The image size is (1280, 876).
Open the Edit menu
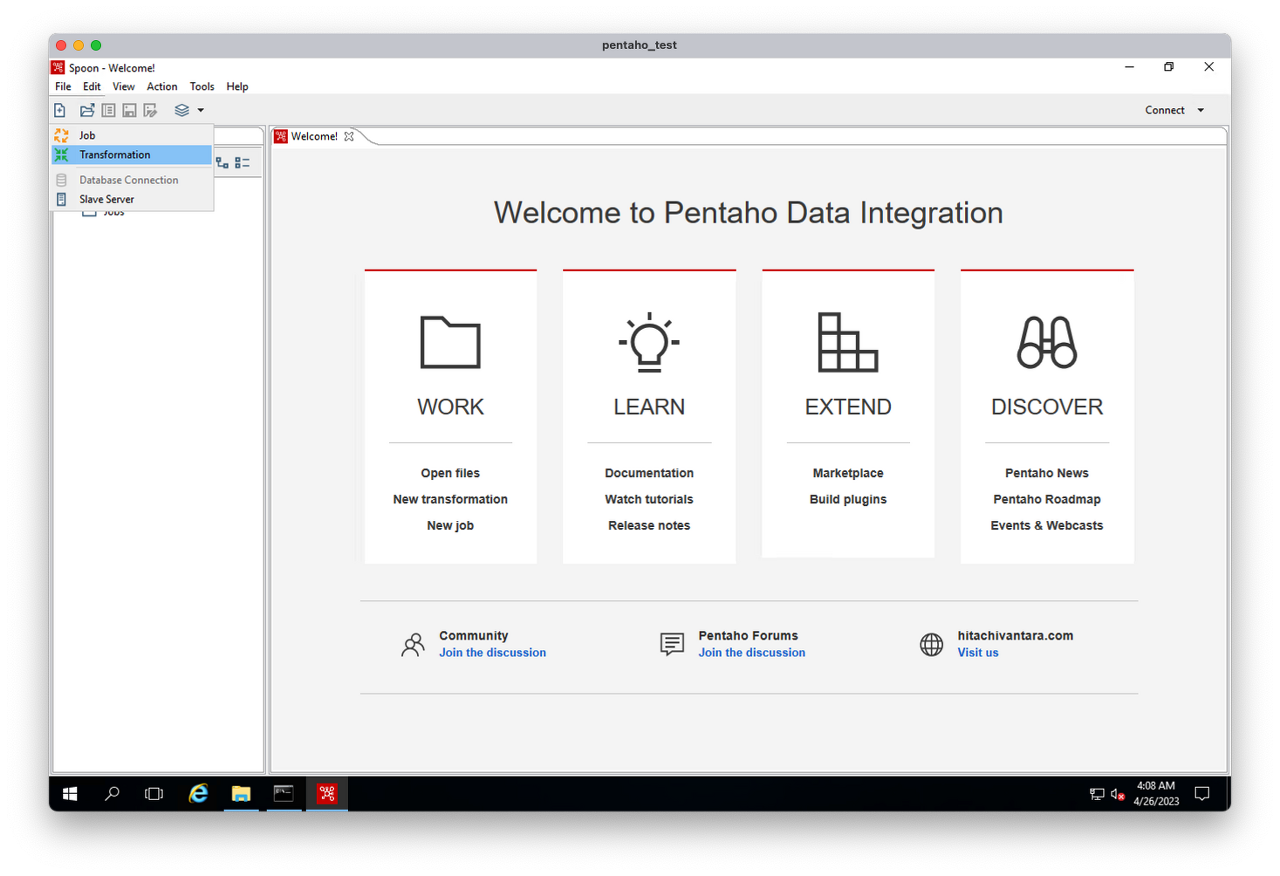click(x=92, y=87)
